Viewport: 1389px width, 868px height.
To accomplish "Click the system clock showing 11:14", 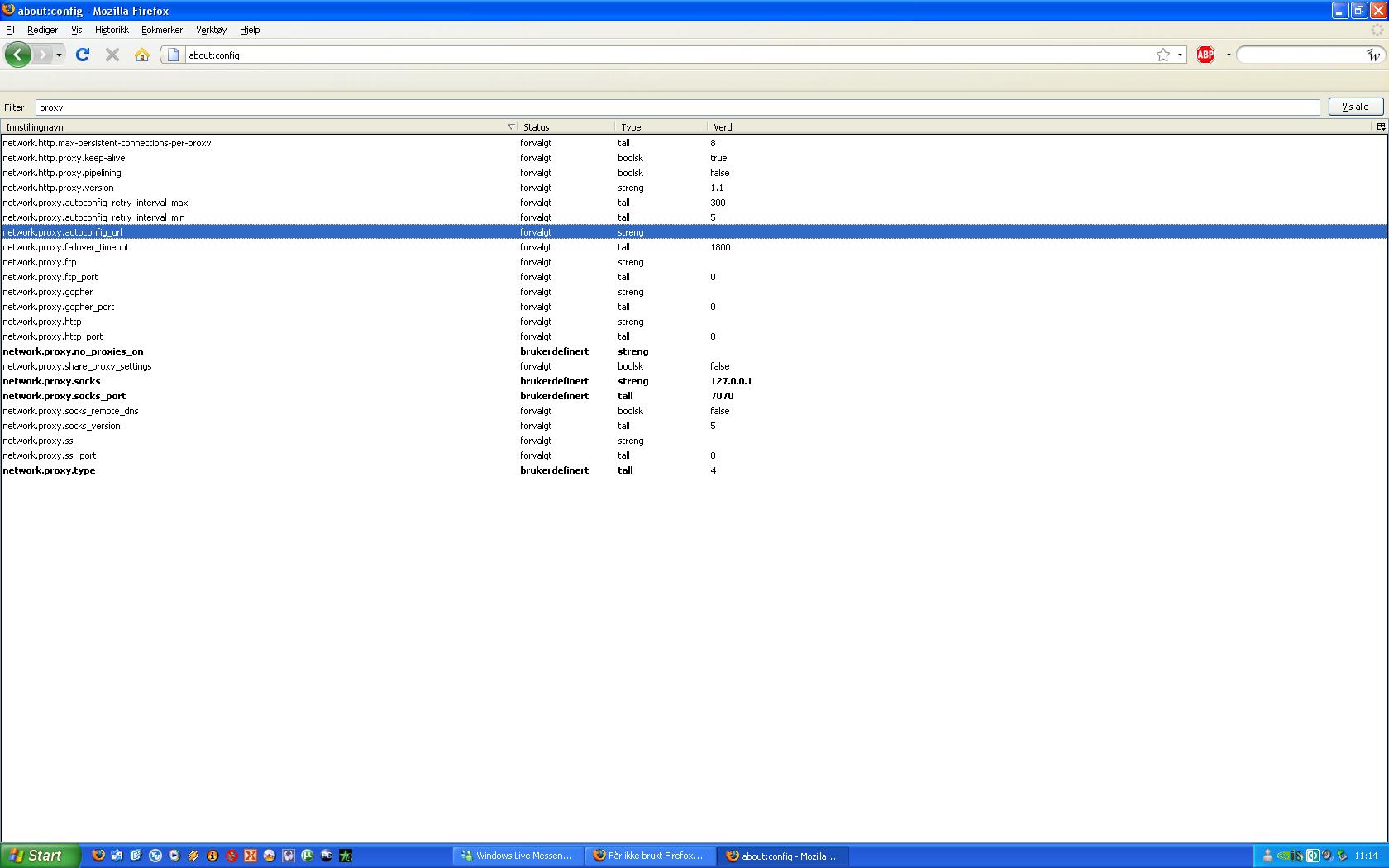I will coord(1366,856).
